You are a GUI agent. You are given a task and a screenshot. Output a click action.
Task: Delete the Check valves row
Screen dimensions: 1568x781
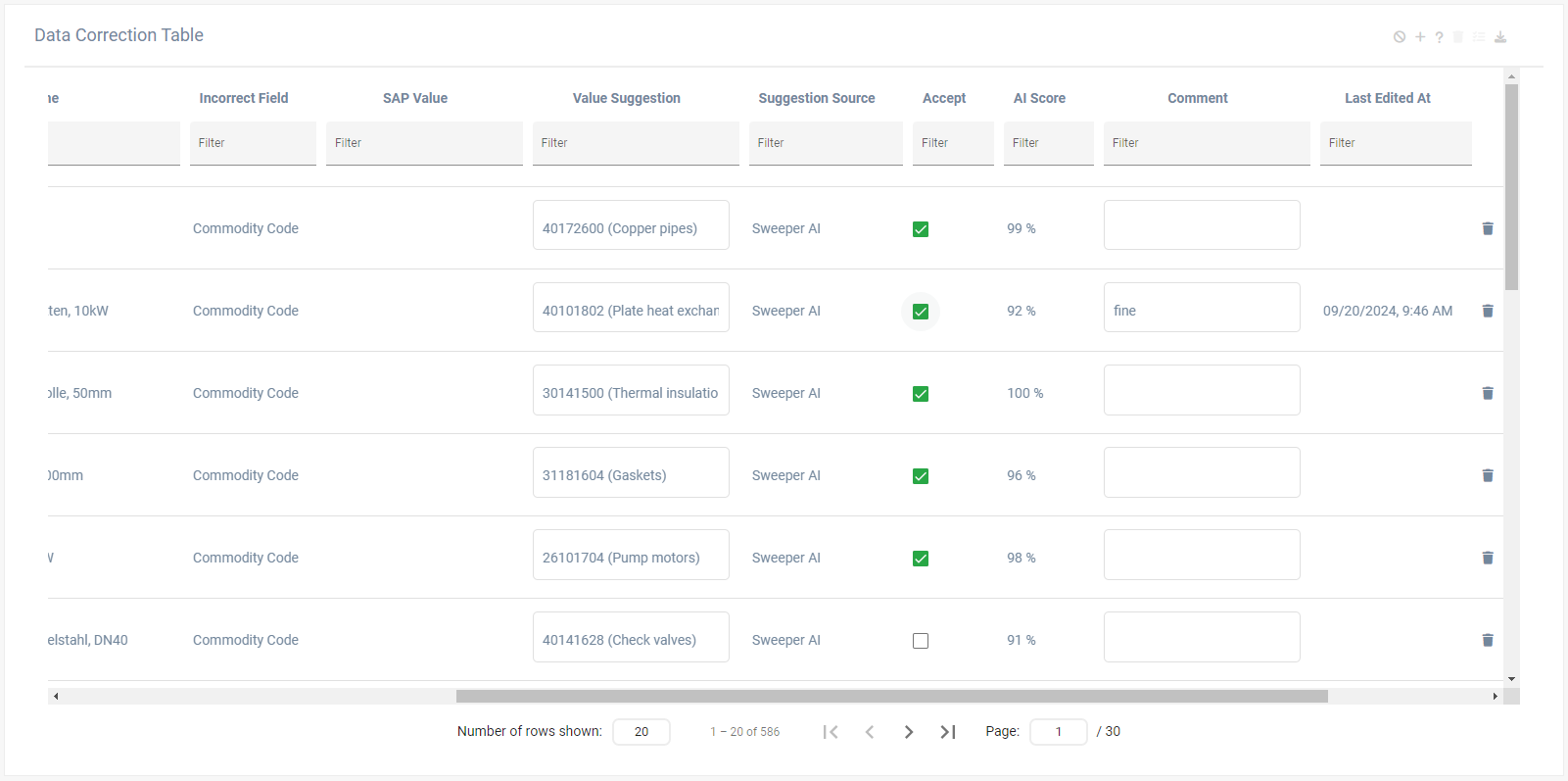tap(1488, 640)
